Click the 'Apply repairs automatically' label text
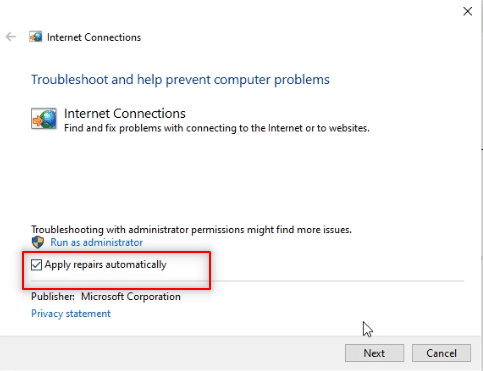This screenshot has width=483, height=371. [105, 265]
